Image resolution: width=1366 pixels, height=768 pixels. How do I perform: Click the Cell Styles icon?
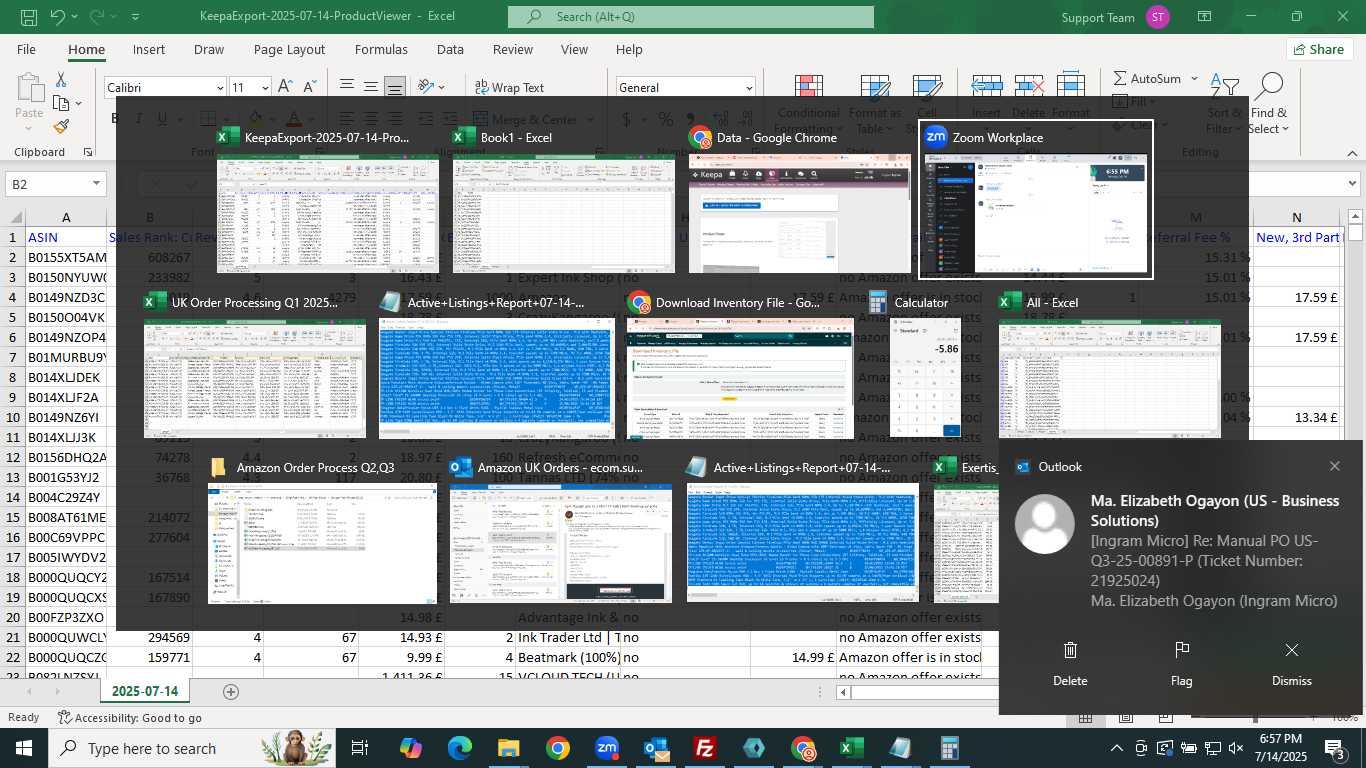(x=927, y=86)
